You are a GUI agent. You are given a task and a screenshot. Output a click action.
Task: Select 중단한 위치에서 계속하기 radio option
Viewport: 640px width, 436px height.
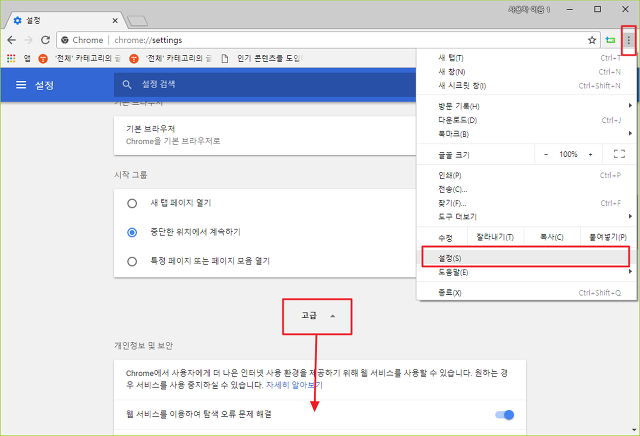[x=132, y=232]
